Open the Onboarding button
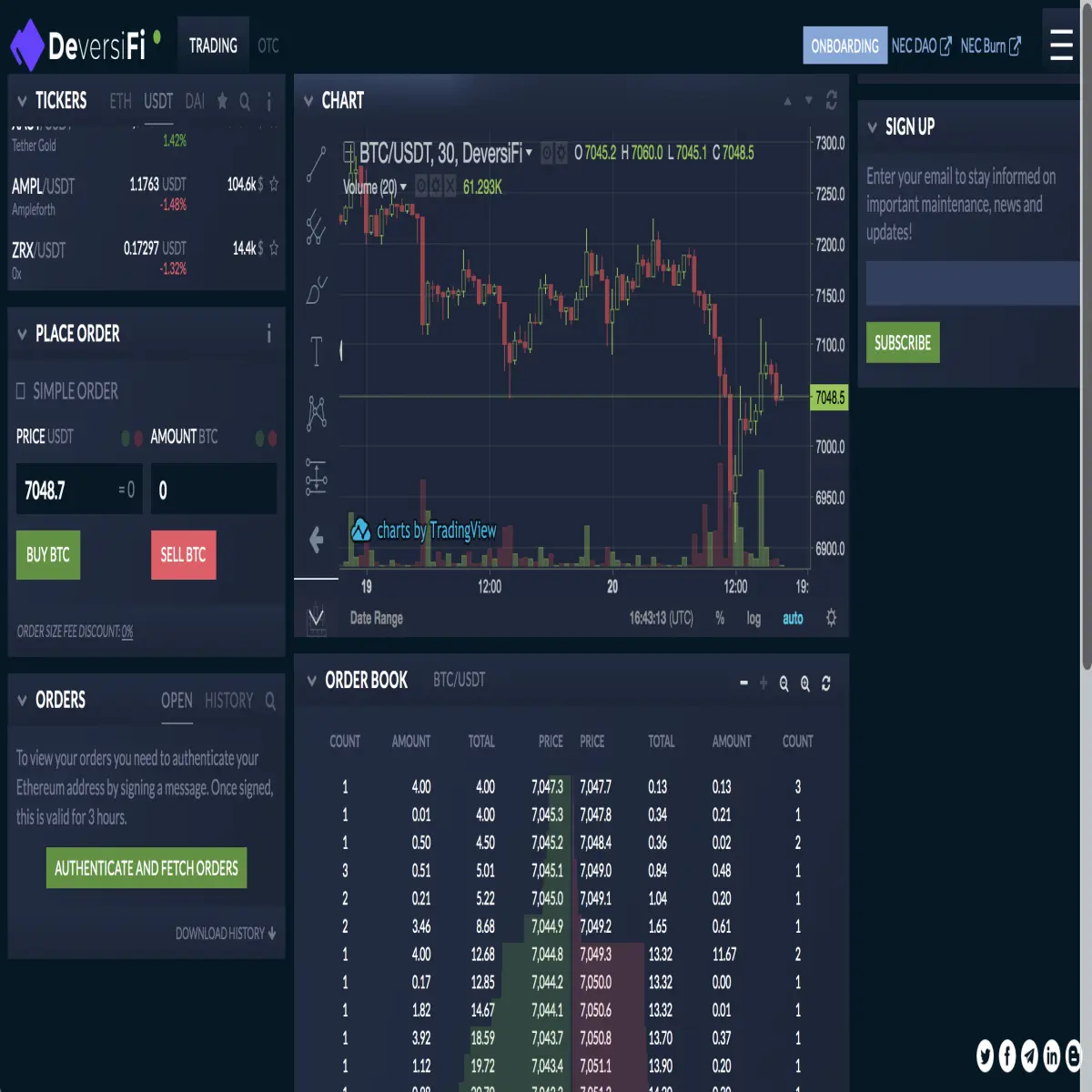The height and width of the screenshot is (1092, 1092). [844, 45]
